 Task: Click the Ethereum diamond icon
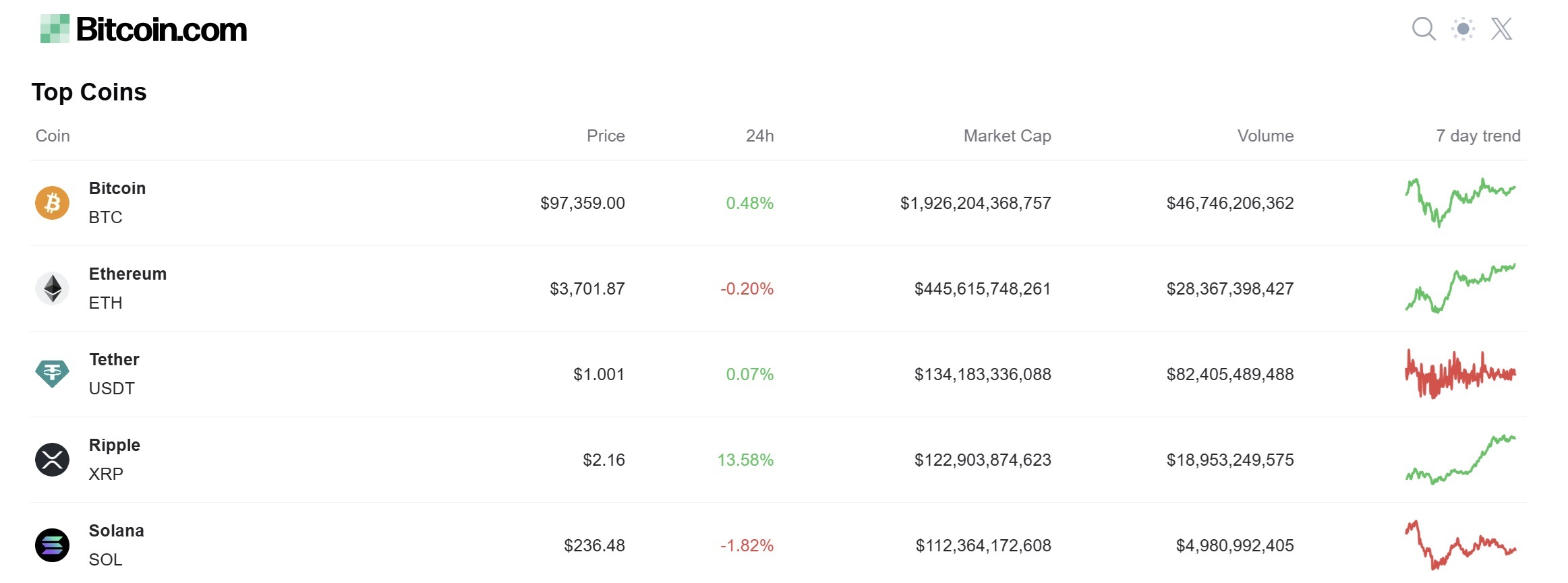coord(52,288)
